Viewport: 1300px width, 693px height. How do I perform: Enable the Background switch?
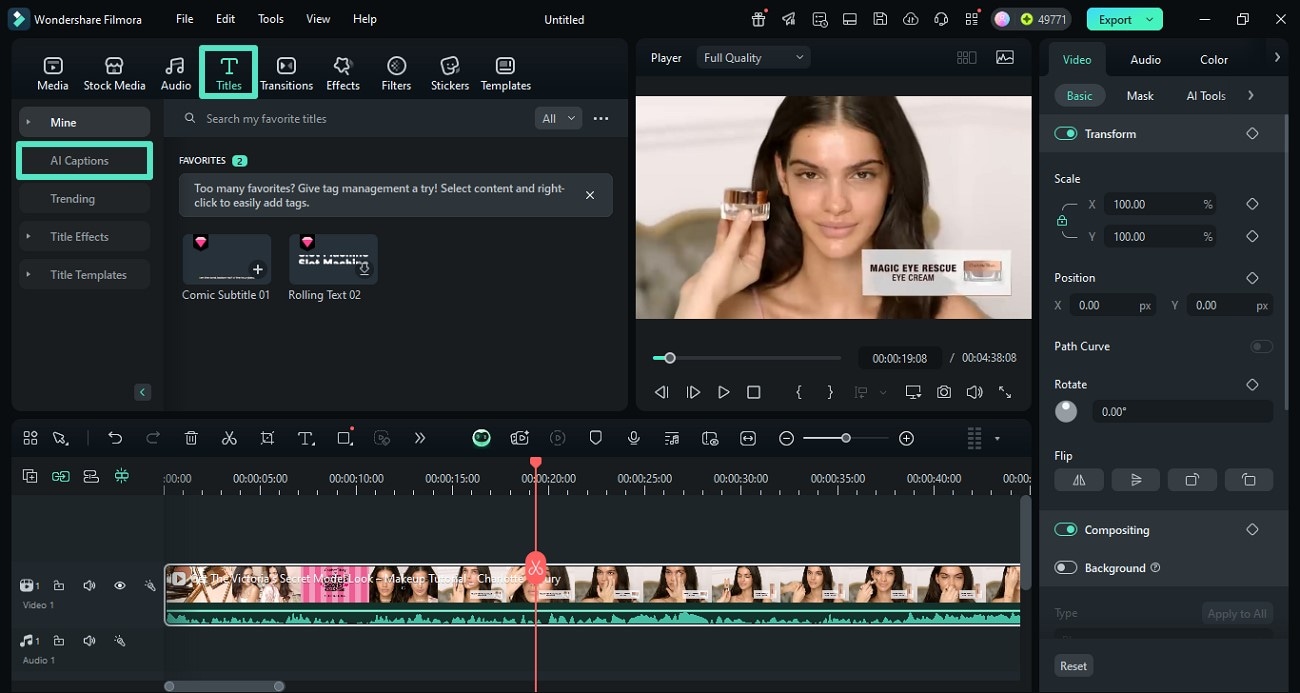(1065, 567)
